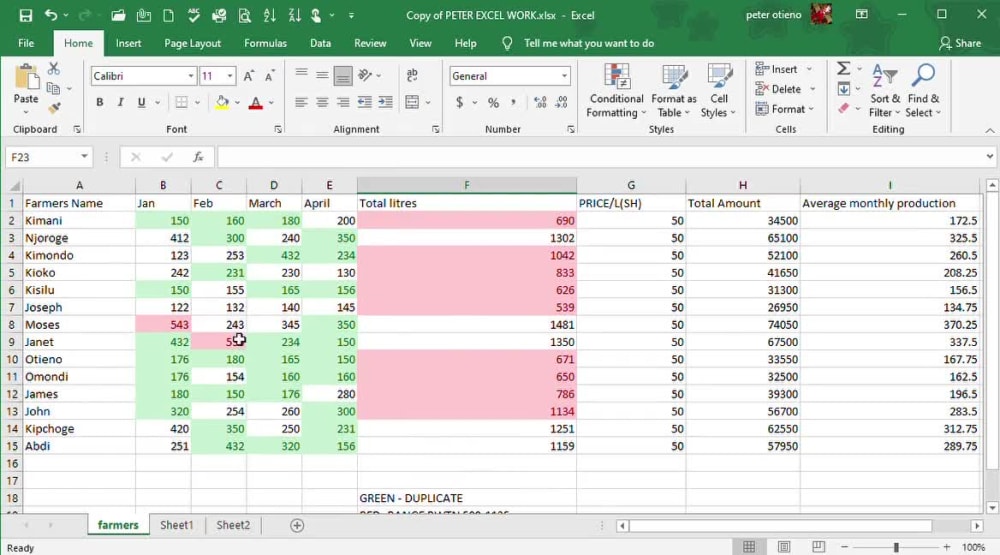
Task: Click Delete cells button
Action: pyautogui.click(x=778, y=89)
